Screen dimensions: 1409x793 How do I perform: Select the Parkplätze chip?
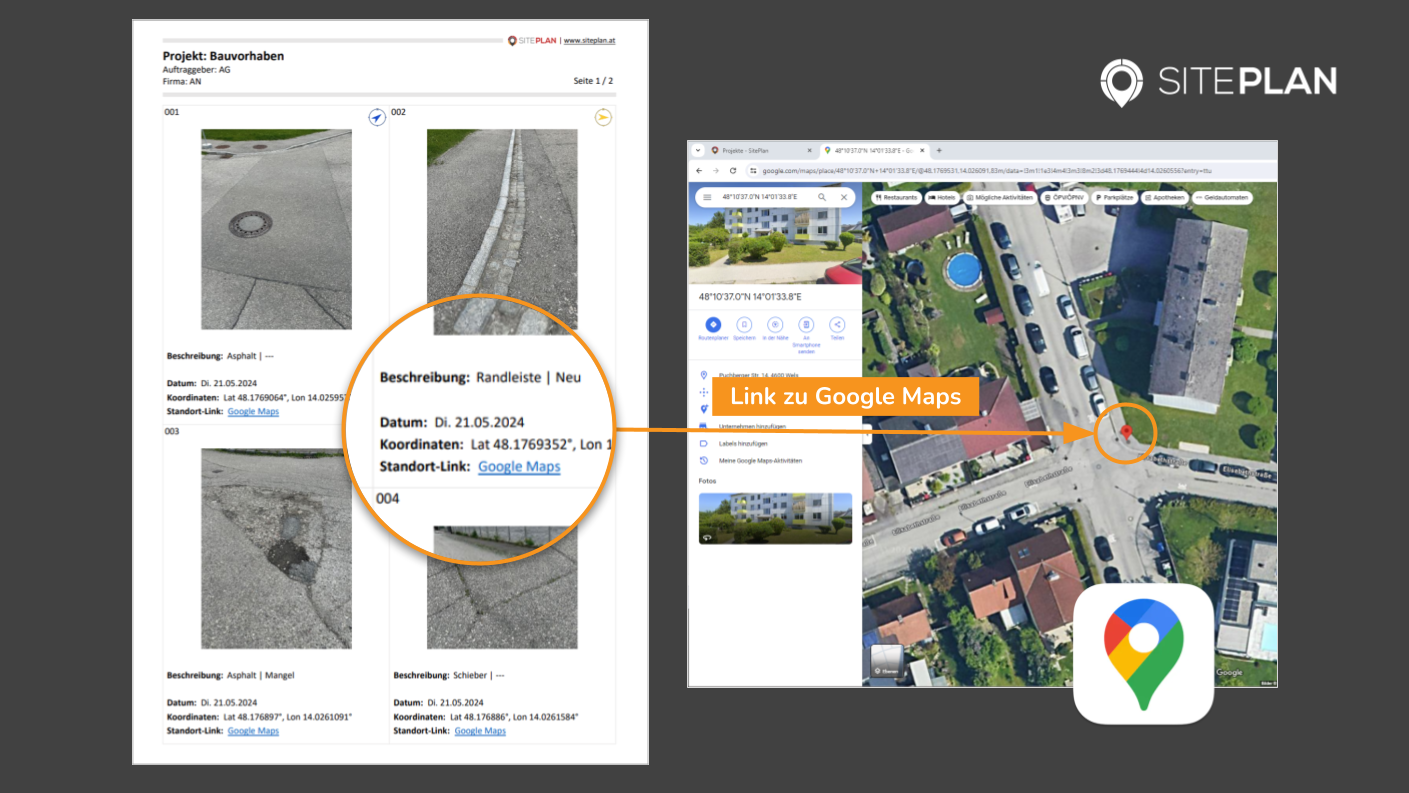1115,198
